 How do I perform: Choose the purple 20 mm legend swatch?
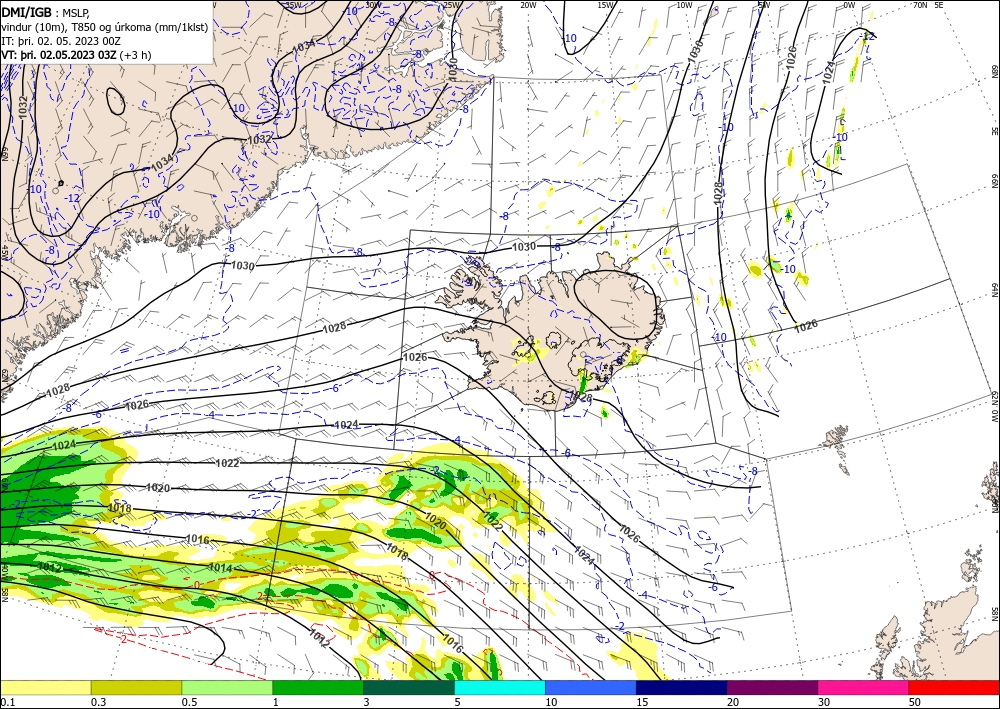[x=772, y=687]
